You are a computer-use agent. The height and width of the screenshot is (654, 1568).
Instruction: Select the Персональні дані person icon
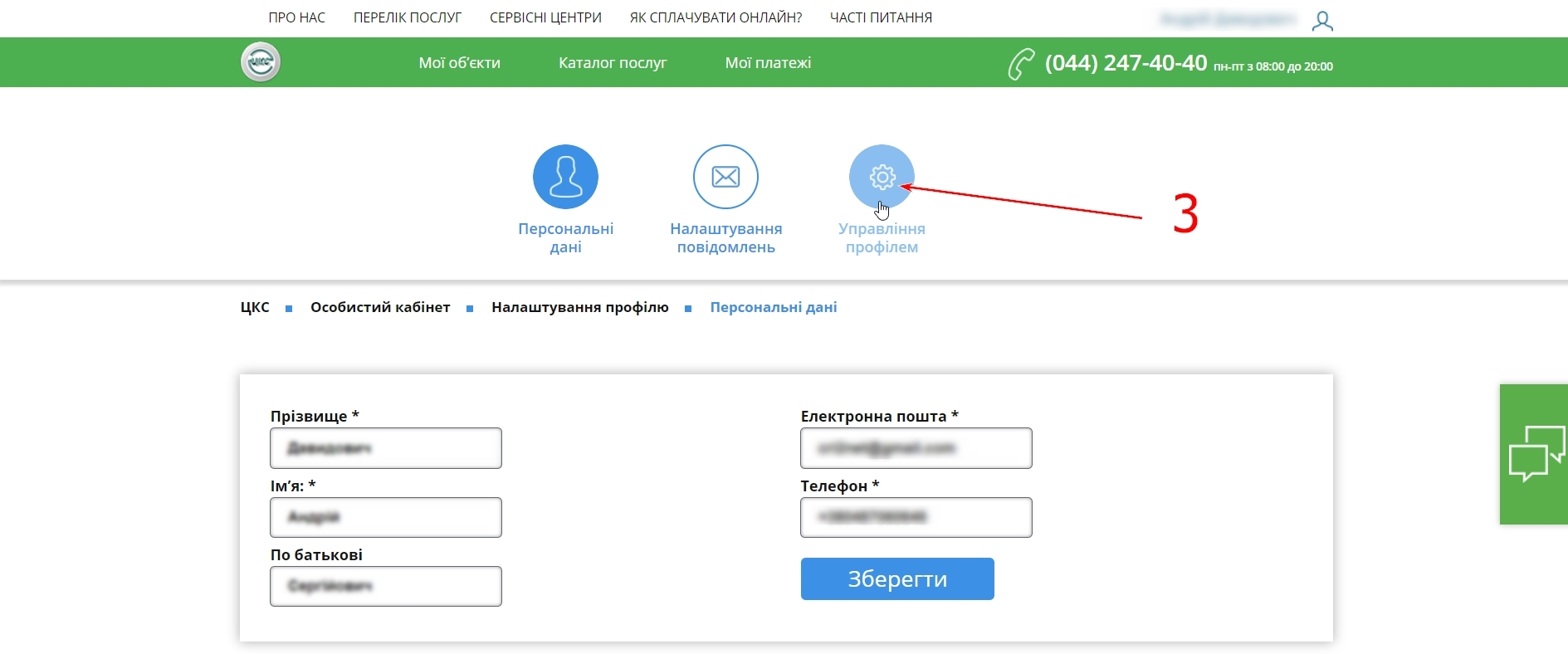(565, 177)
